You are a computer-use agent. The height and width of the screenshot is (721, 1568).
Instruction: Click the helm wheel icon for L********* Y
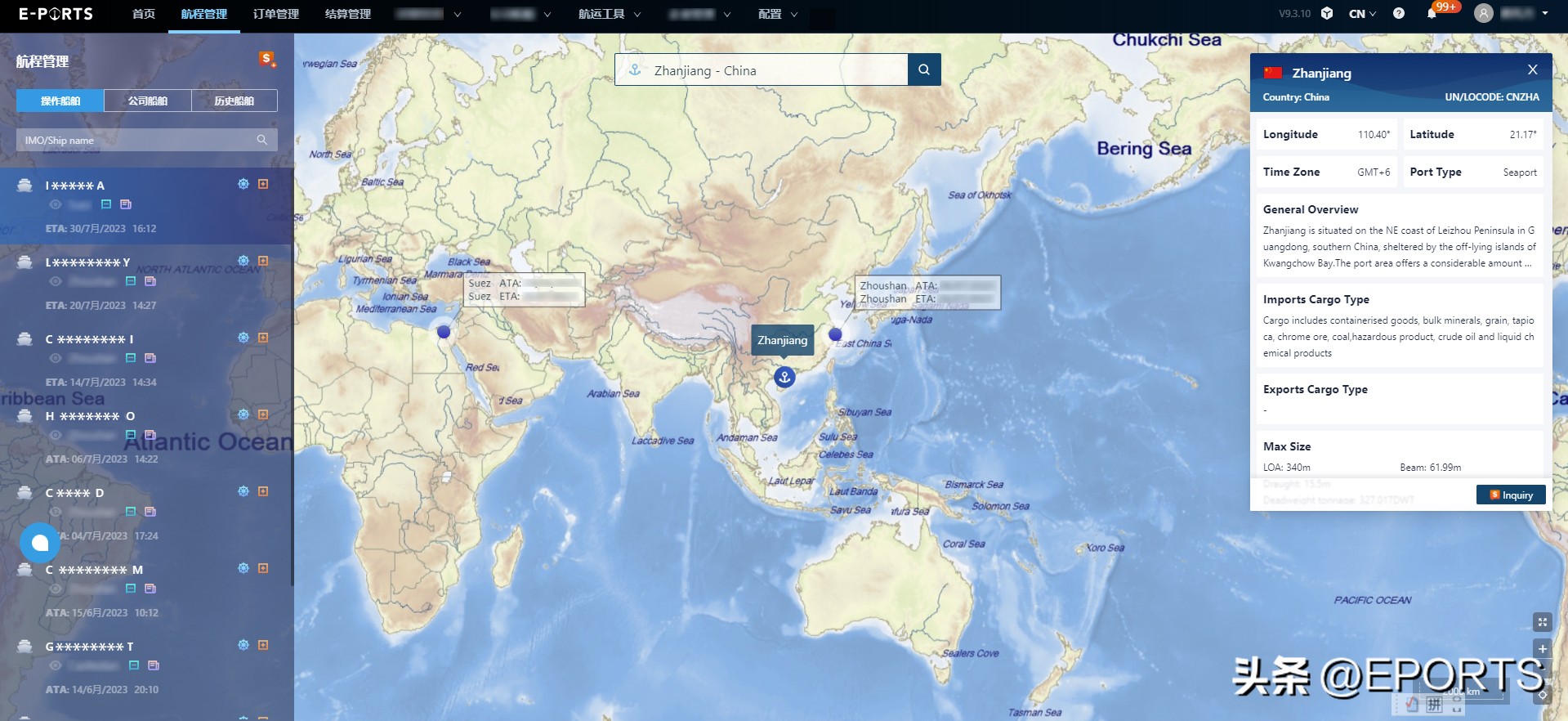tap(243, 261)
